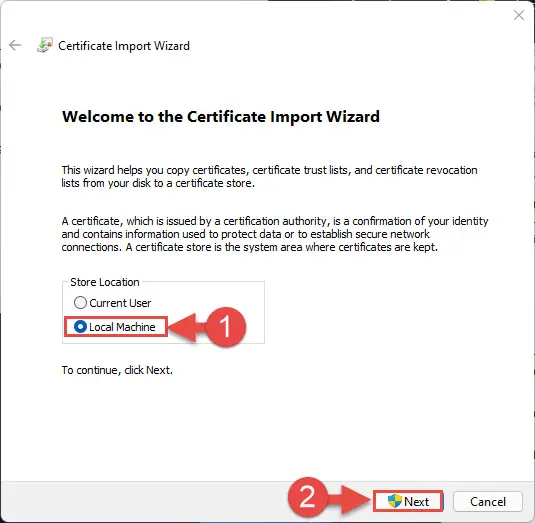Click the Cancel button
Image resolution: width=535 pixels, height=523 pixels.
(488, 502)
